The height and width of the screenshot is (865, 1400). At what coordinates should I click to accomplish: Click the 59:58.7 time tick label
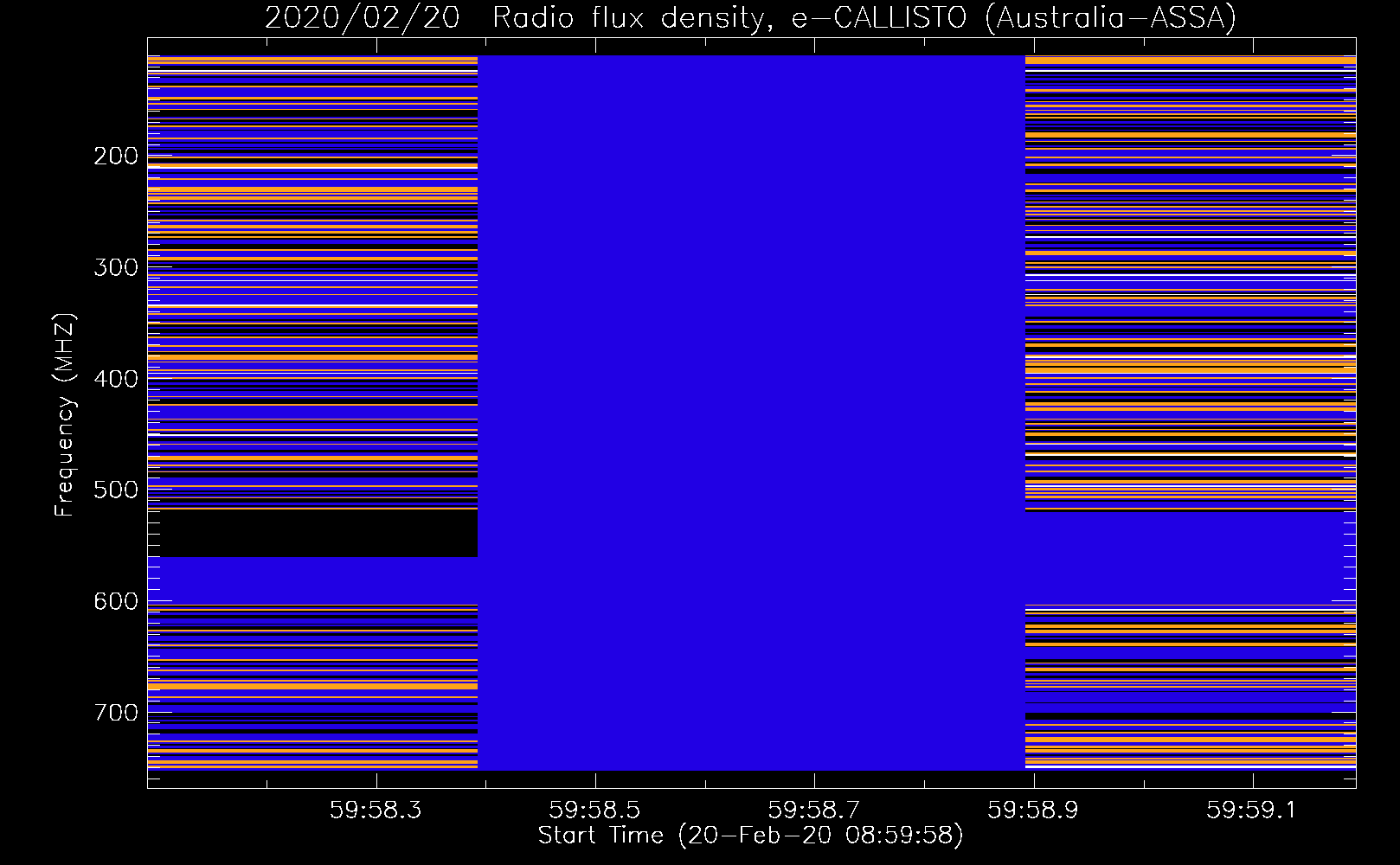pyautogui.click(x=814, y=811)
